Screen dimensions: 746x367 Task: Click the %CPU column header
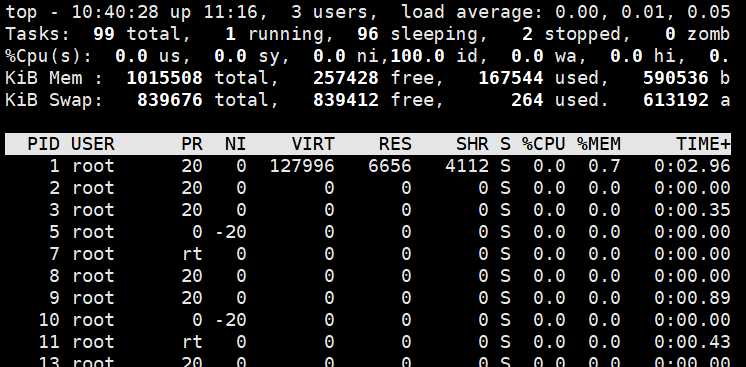[543, 144]
